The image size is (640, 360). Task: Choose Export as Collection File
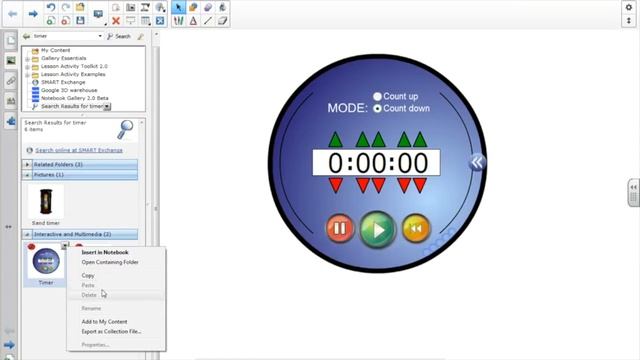111,331
